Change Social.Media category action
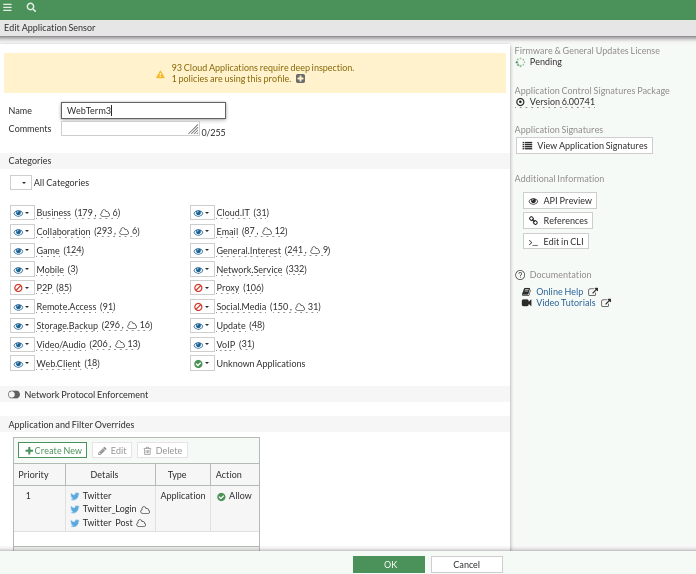The height and width of the screenshot is (574, 696). tap(202, 307)
